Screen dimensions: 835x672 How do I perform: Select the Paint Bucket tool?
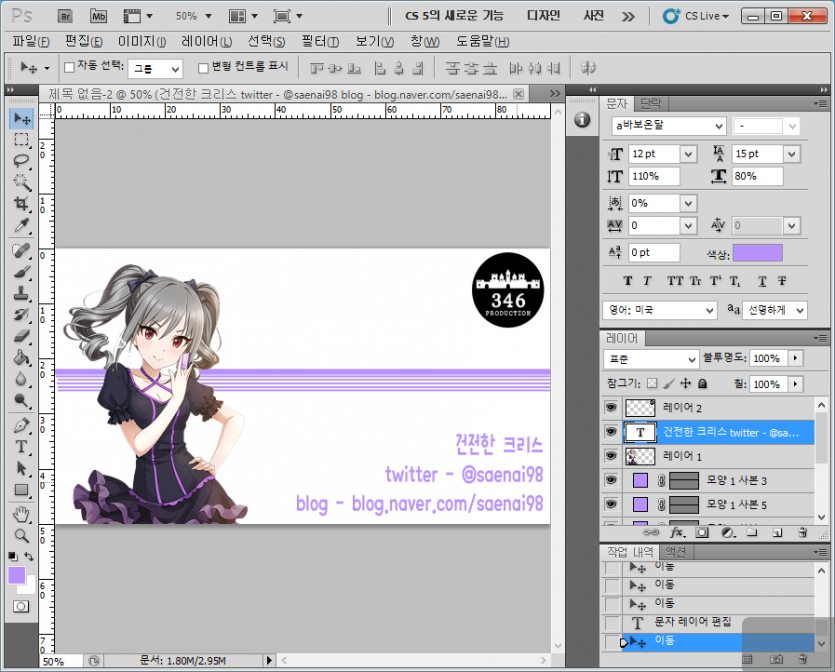[21, 357]
